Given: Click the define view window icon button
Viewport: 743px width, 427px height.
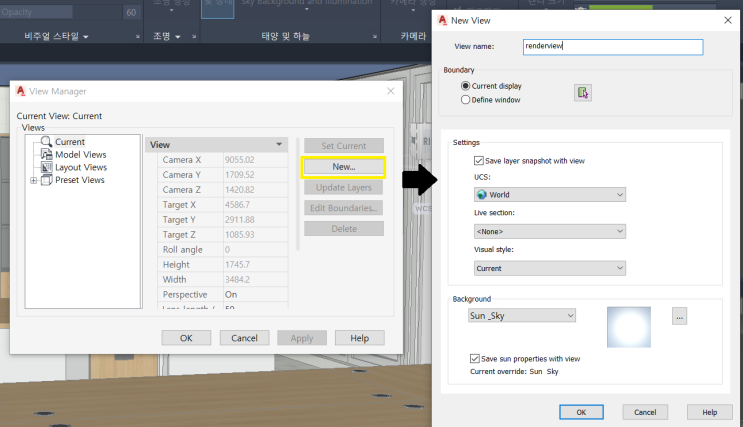Looking at the screenshot, I should tap(583, 92).
